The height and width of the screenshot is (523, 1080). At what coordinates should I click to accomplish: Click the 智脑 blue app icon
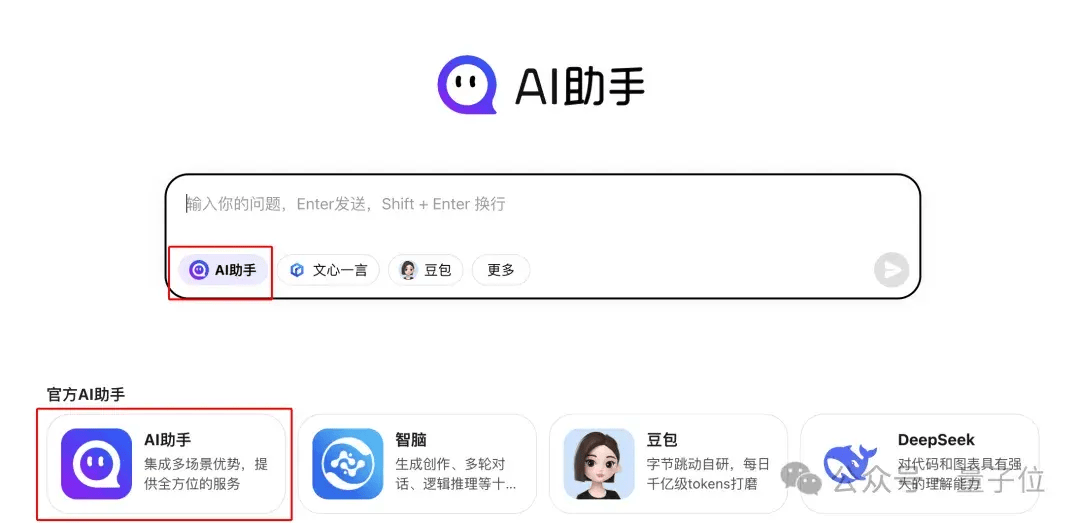347,463
